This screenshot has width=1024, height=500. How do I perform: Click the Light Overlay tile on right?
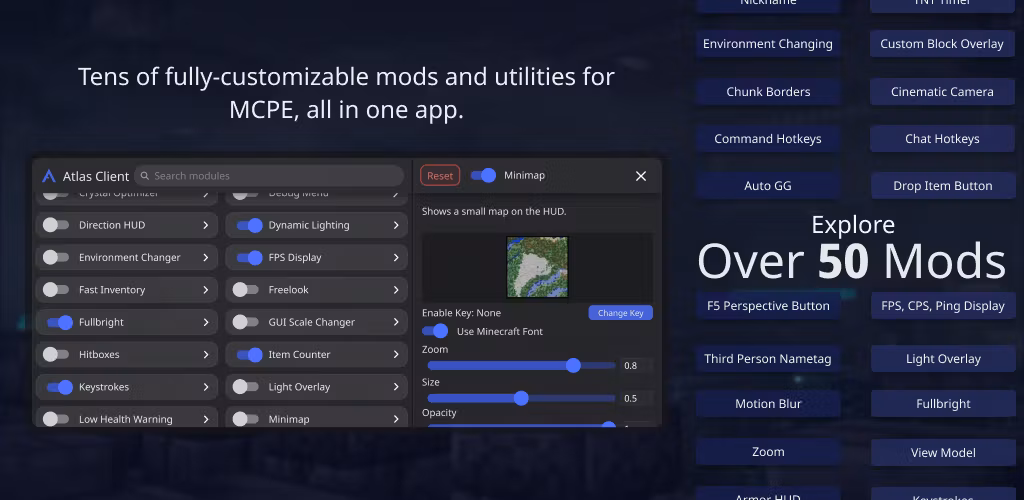[x=943, y=358]
